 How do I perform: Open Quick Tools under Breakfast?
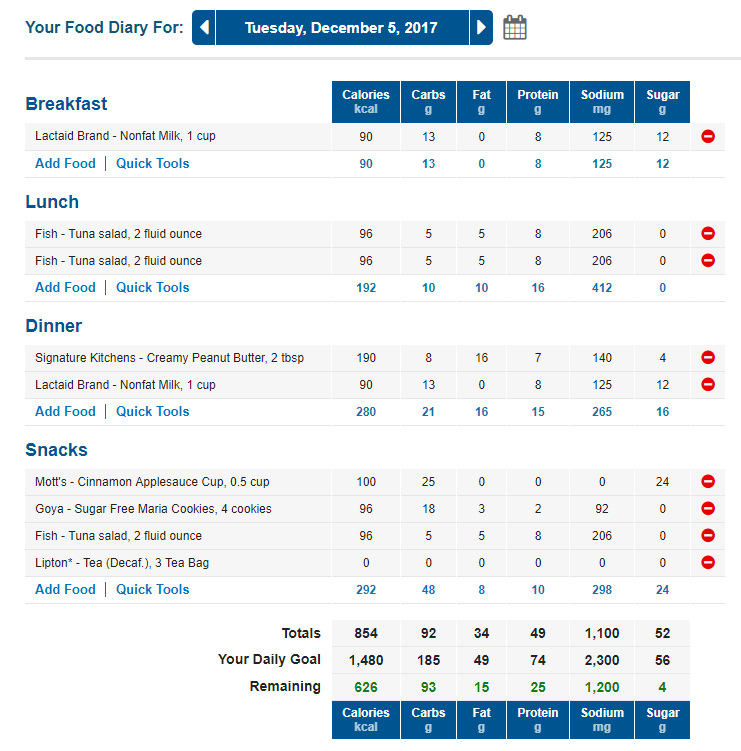153,163
